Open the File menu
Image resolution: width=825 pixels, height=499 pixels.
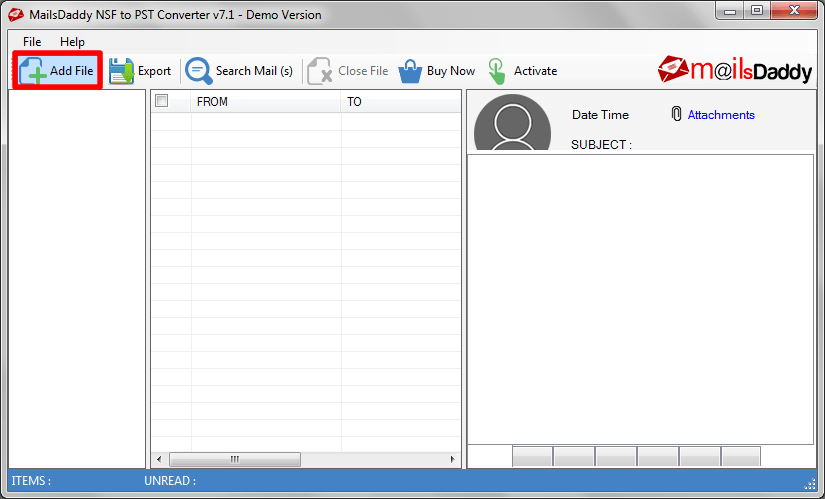32,42
